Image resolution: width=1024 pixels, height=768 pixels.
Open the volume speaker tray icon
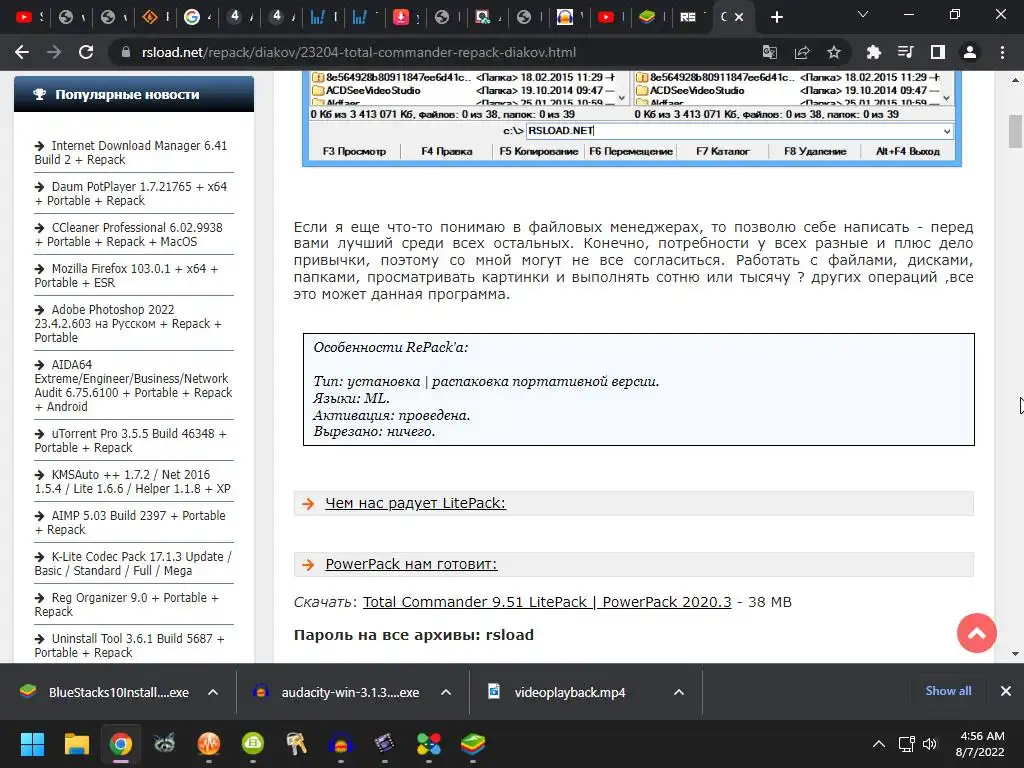point(930,744)
